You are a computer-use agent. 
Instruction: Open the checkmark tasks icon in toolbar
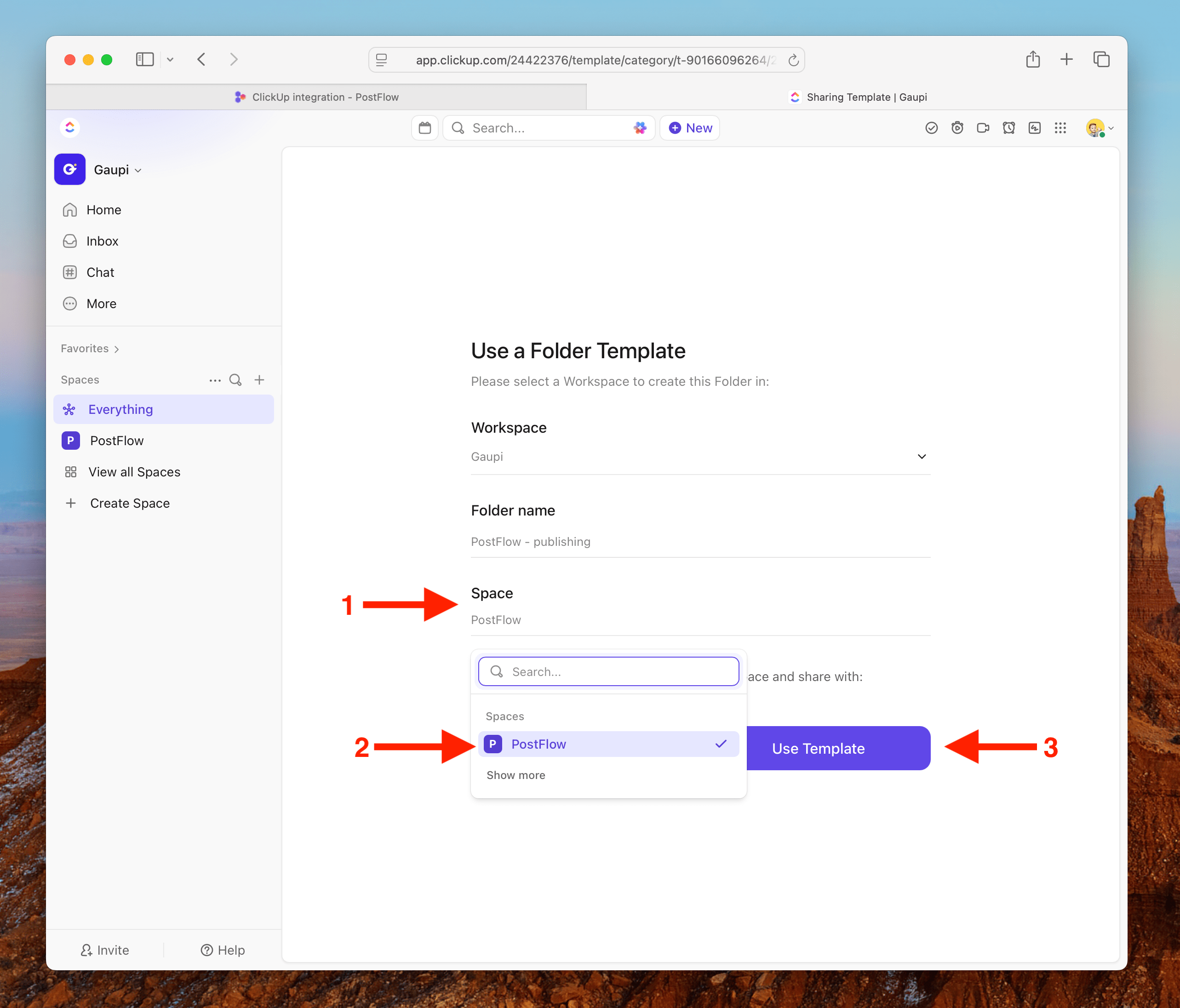[x=931, y=127]
